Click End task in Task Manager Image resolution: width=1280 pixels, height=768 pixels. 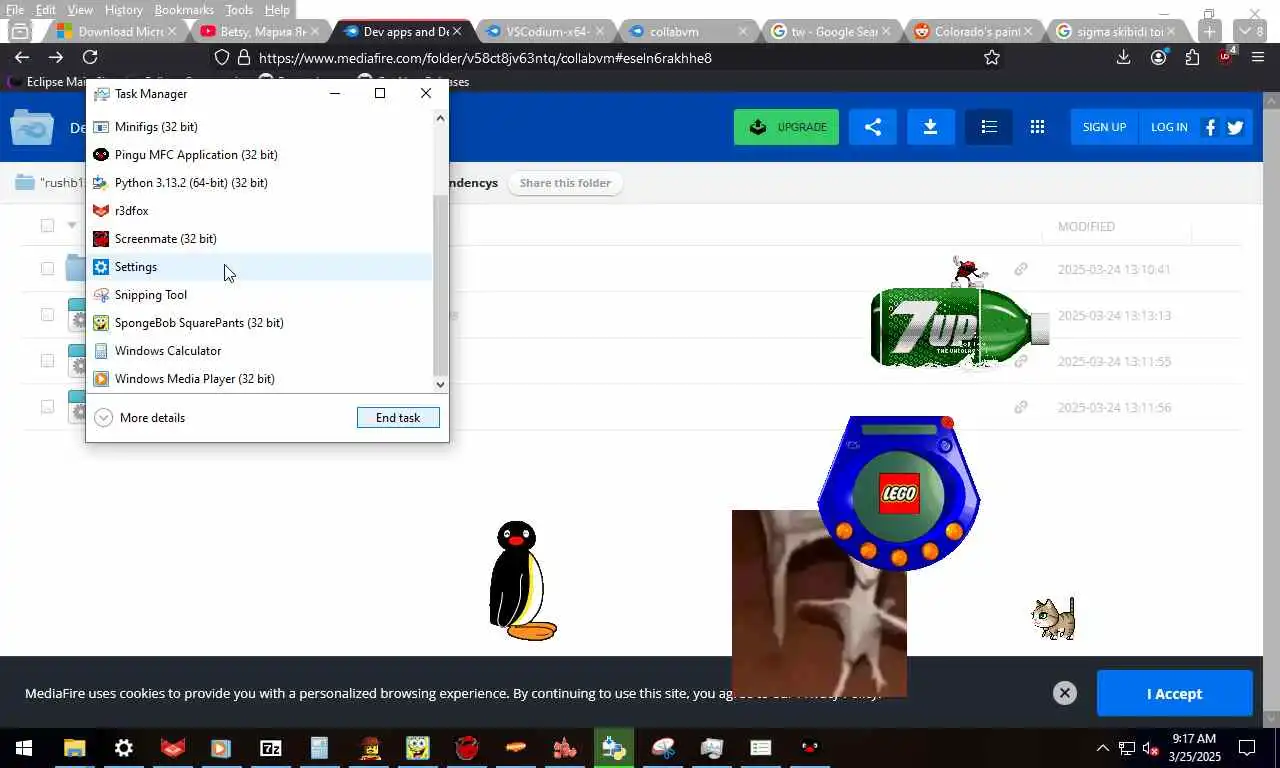coord(398,418)
